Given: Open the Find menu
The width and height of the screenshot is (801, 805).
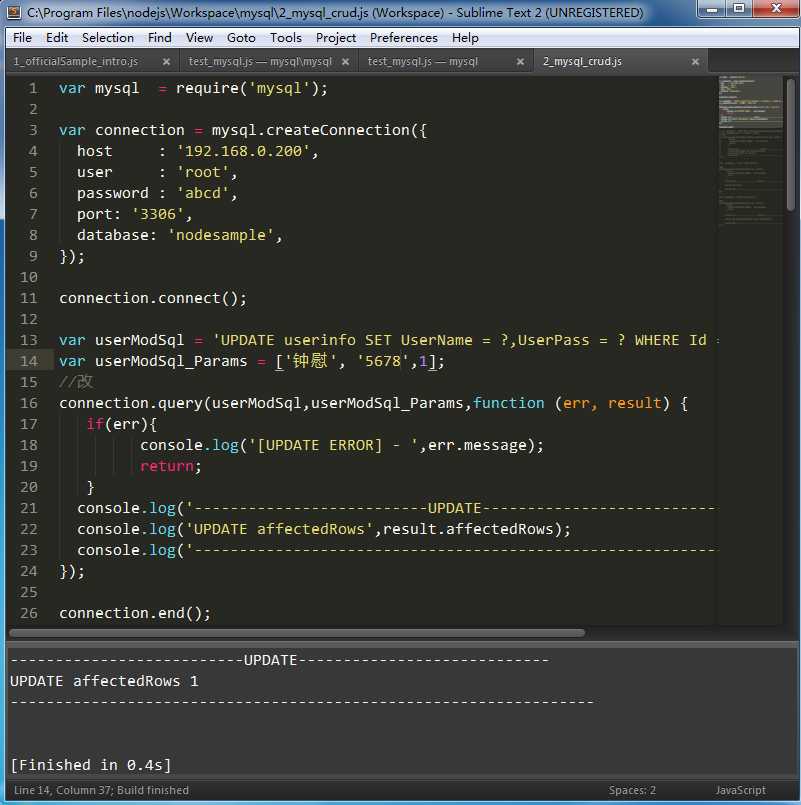Looking at the screenshot, I should 160,37.
